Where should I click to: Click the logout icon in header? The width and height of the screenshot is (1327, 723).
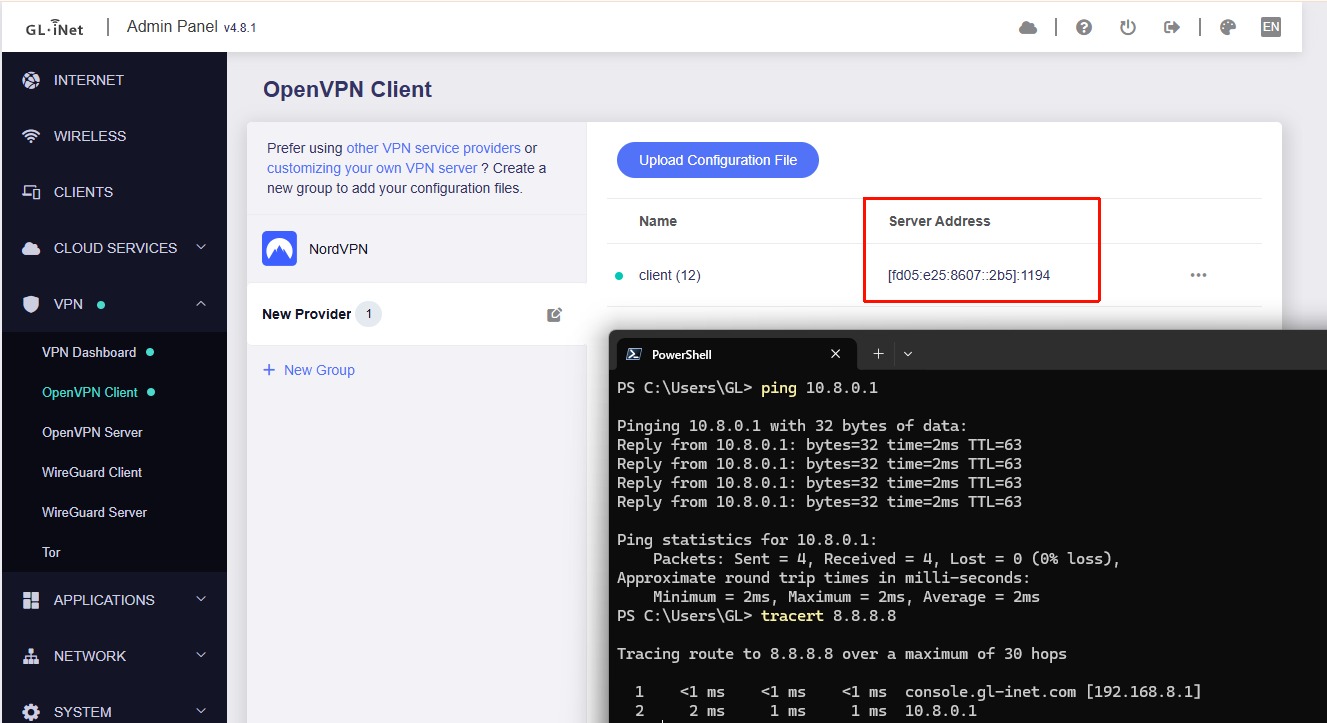(1172, 28)
